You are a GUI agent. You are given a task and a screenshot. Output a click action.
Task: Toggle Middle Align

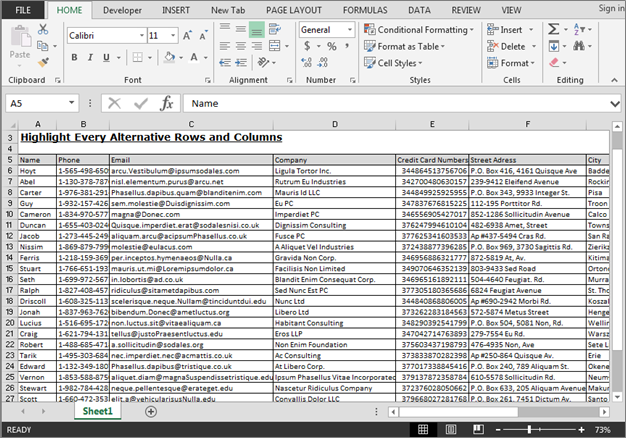[x=241, y=29]
